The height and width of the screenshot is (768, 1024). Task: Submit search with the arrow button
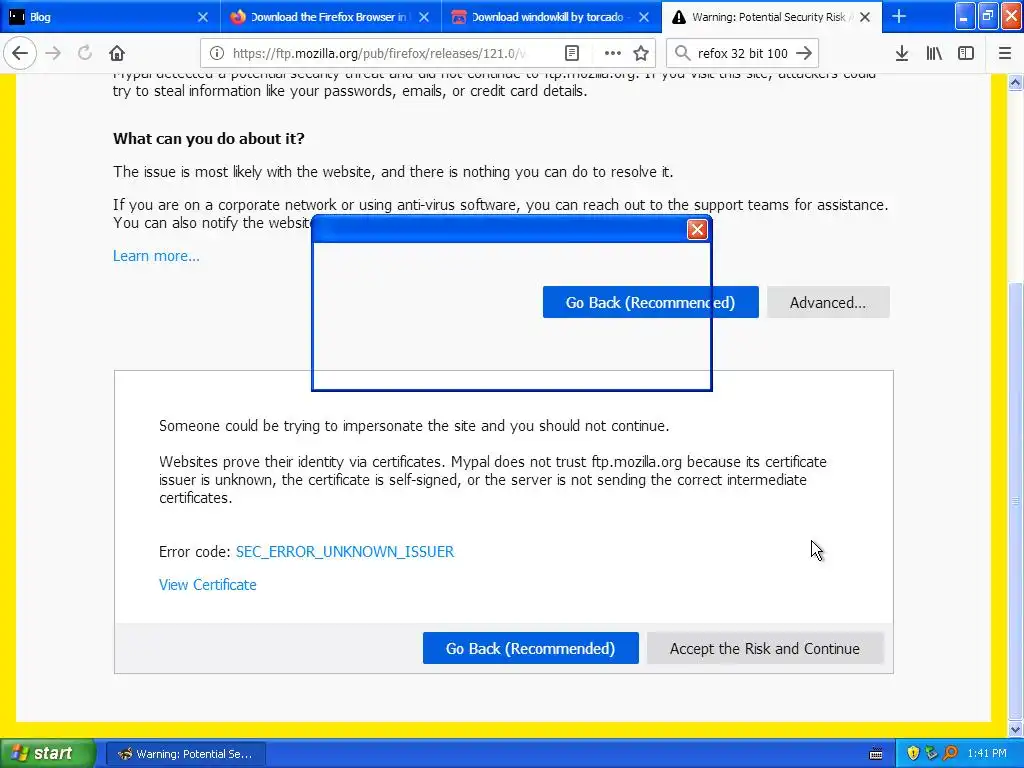tap(805, 53)
